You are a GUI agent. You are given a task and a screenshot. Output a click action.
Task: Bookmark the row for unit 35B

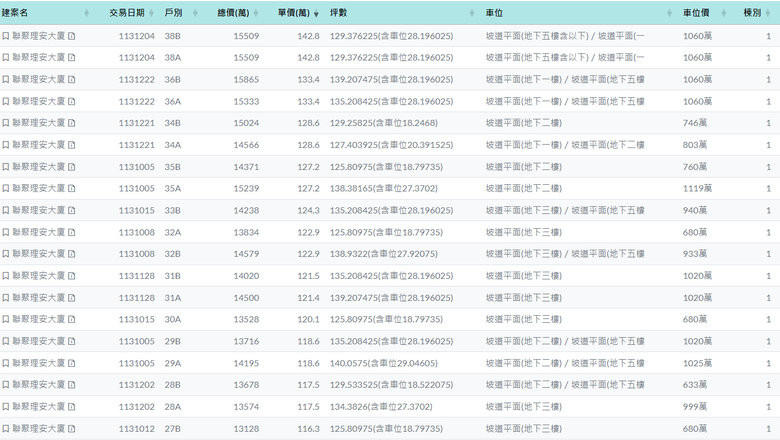click(5, 167)
